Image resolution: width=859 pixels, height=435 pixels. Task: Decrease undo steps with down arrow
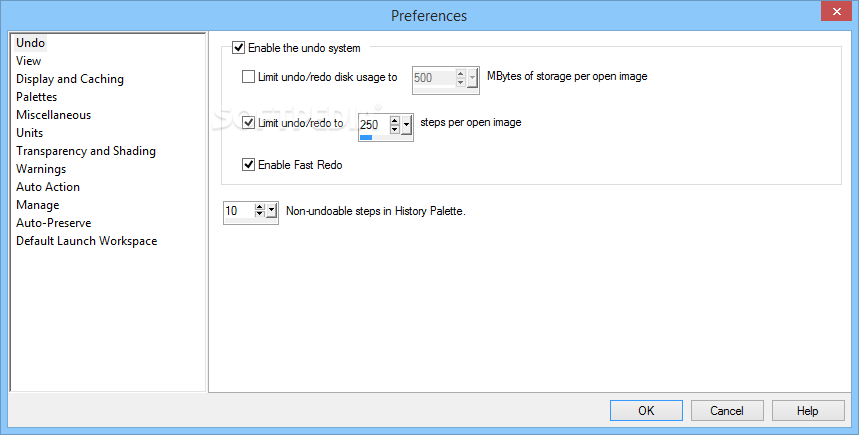click(x=394, y=129)
